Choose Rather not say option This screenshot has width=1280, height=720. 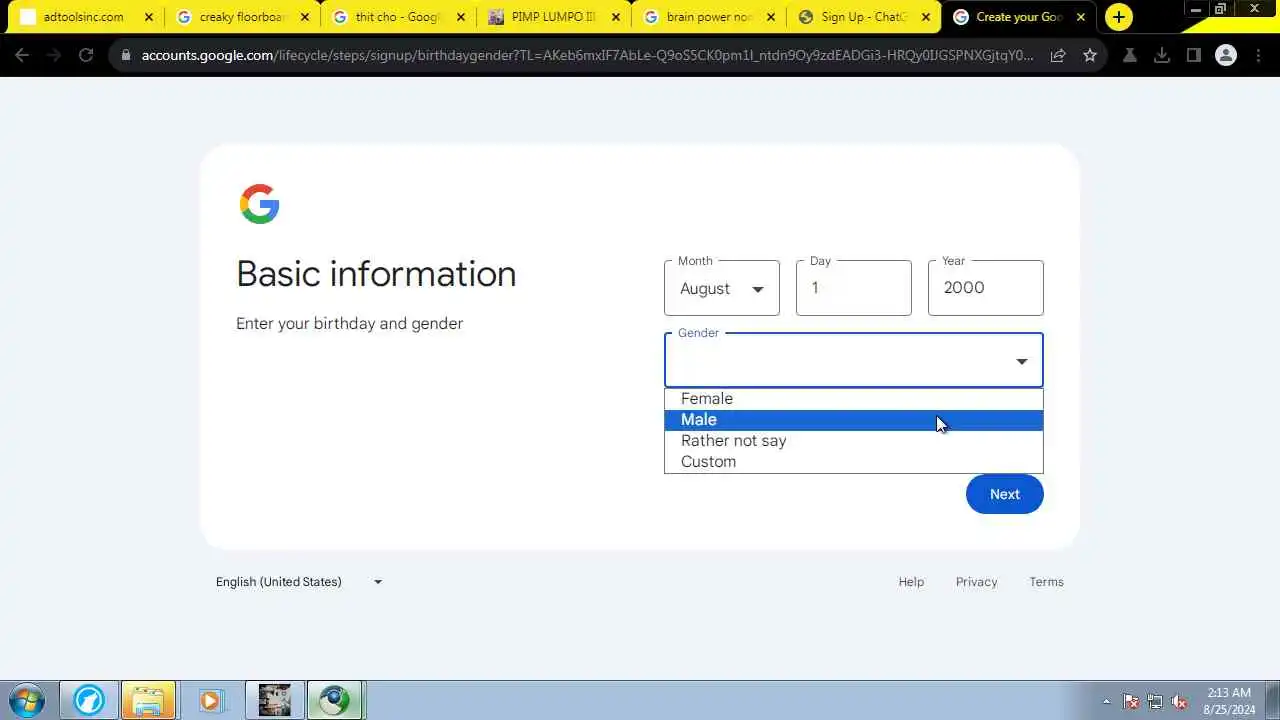pyautogui.click(x=854, y=441)
